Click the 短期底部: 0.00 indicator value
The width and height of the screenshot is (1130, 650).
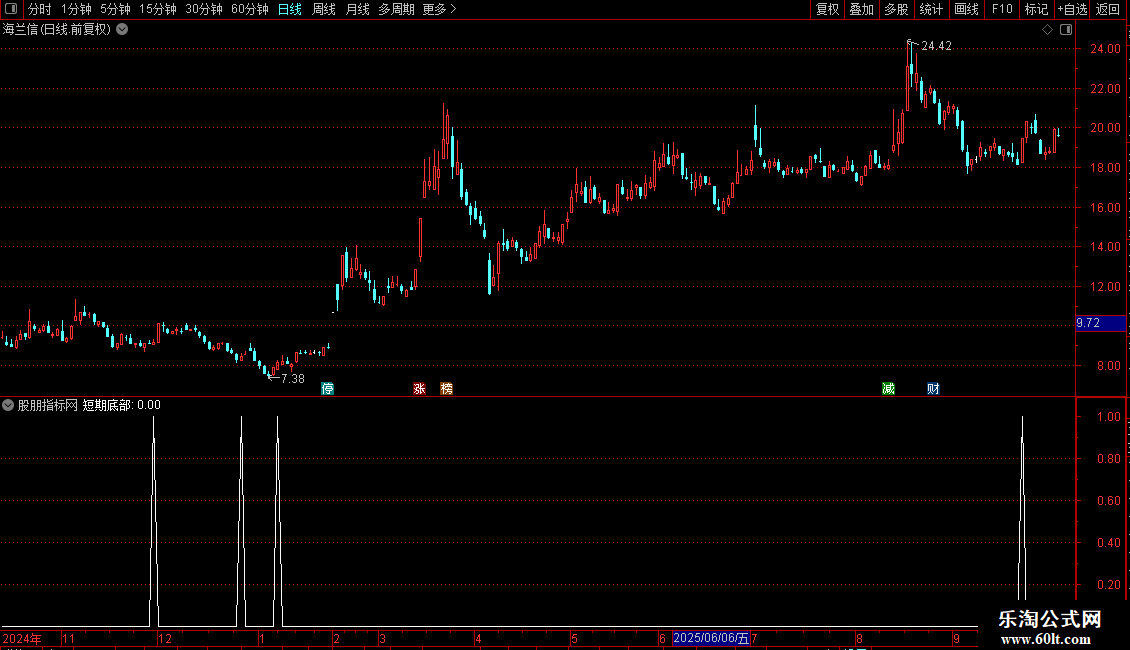click(x=122, y=405)
